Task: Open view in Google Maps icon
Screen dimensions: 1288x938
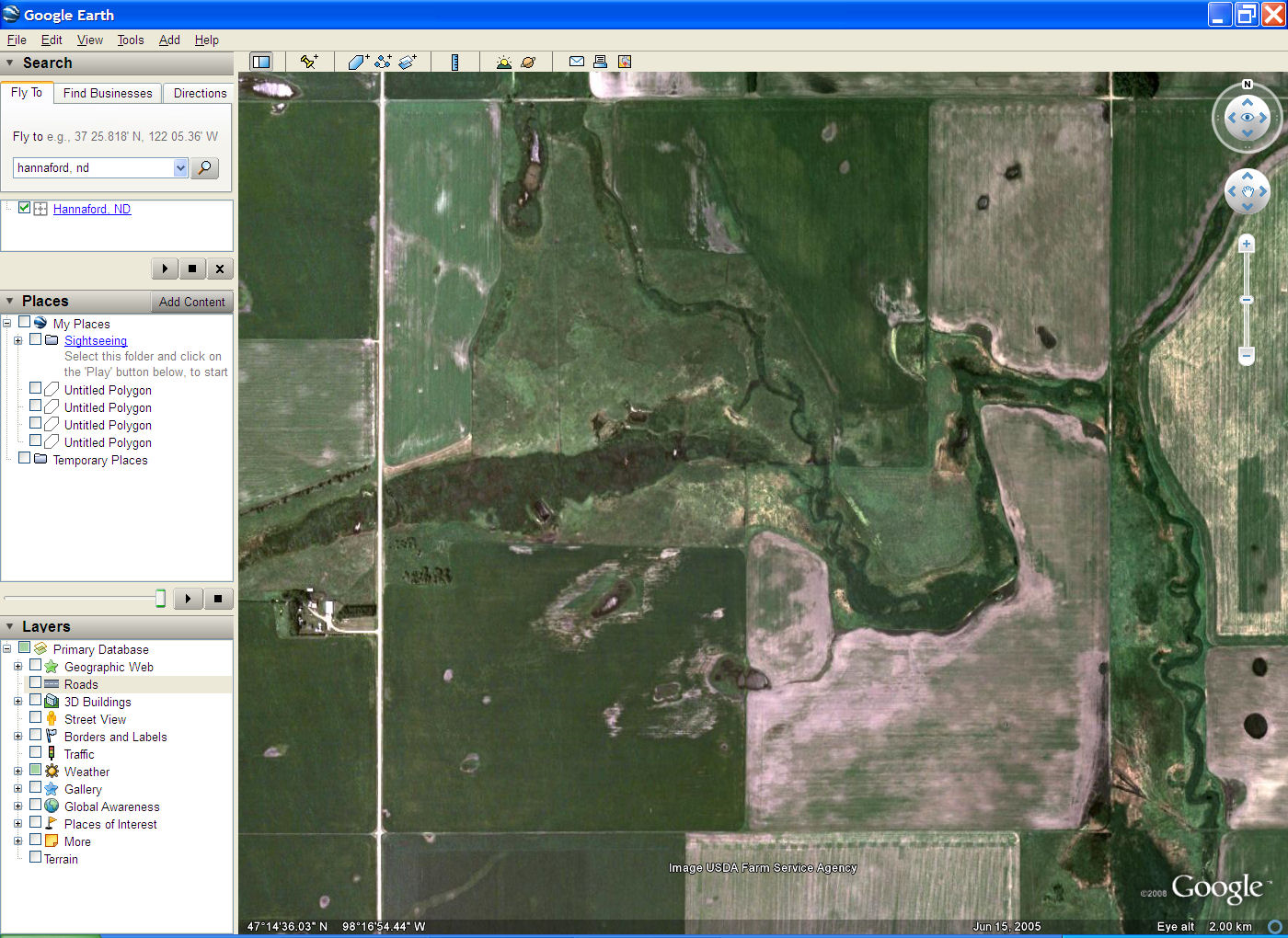Action: coord(625,62)
